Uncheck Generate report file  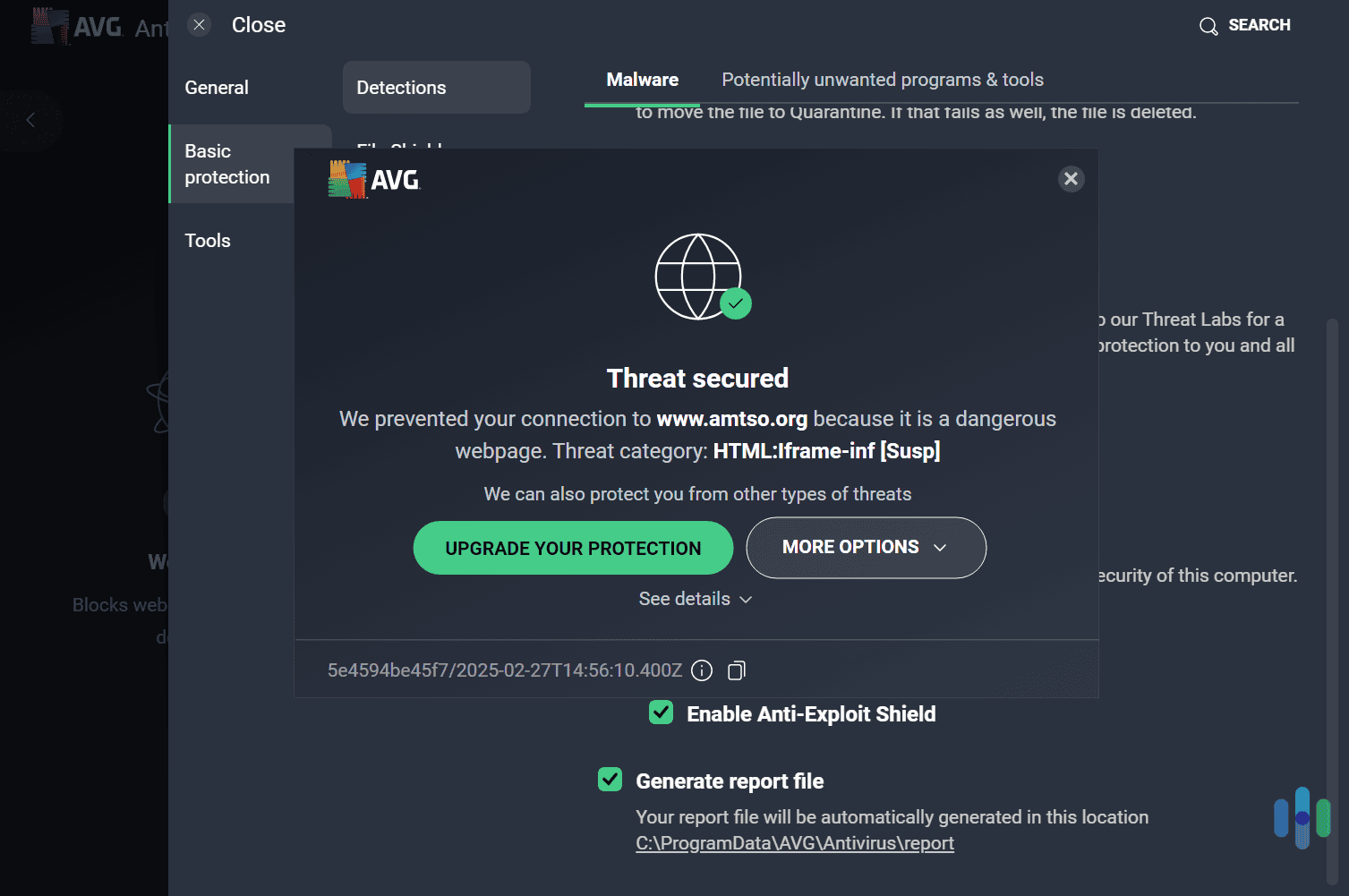pos(610,779)
